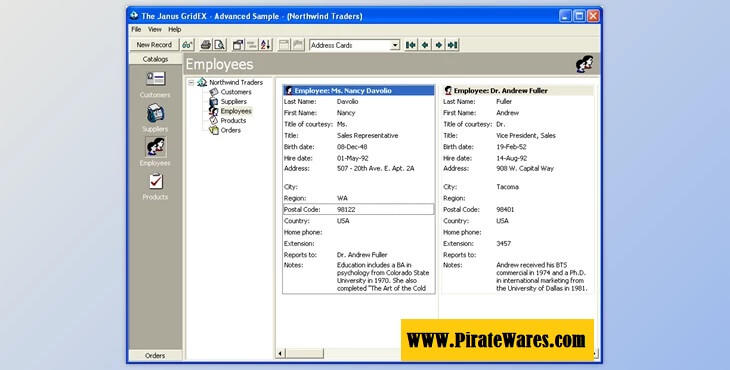
Task: Go to previous record arrow
Action: (x=425, y=45)
